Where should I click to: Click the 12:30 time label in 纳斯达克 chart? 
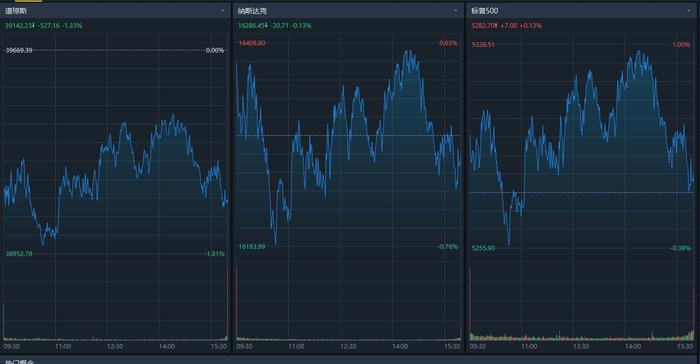(348, 346)
